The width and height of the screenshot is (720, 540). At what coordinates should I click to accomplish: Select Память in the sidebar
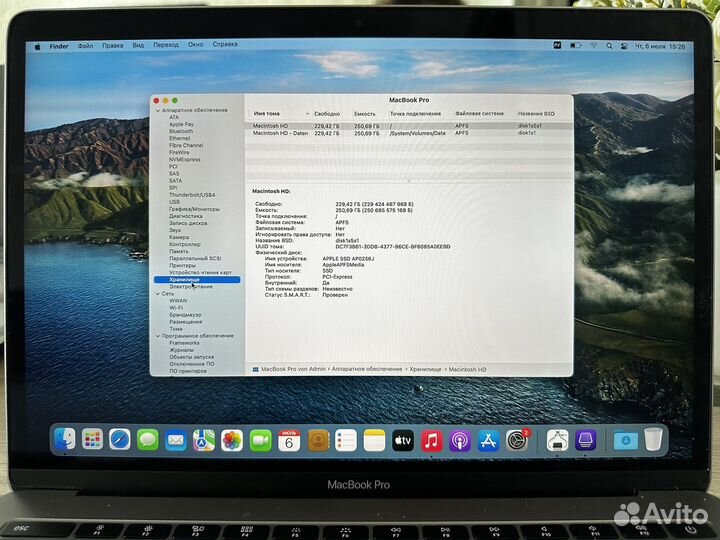tap(179, 251)
